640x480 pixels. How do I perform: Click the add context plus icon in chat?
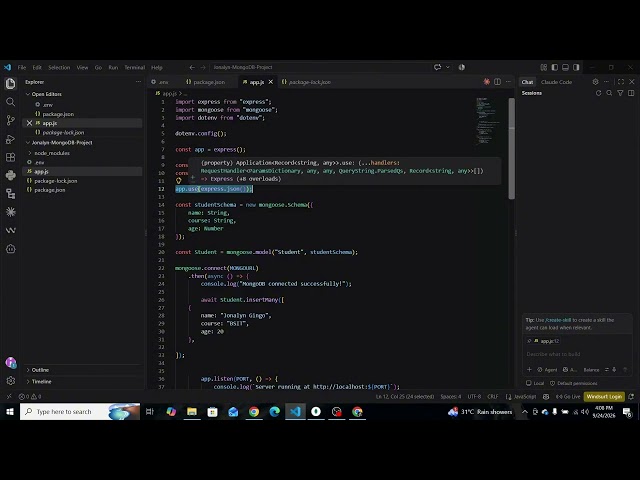pyautogui.click(x=529, y=369)
